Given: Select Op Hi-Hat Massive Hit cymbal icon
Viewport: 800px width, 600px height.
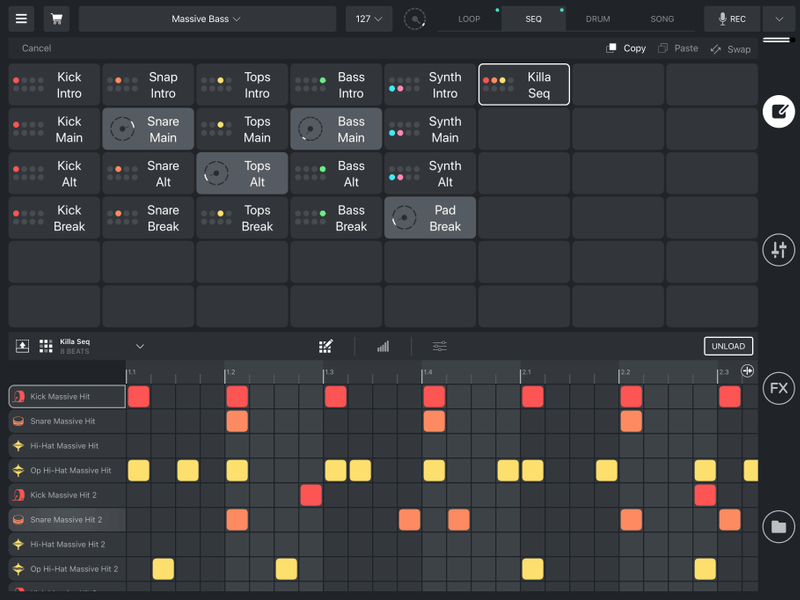Looking at the screenshot, I should (18, 470).
